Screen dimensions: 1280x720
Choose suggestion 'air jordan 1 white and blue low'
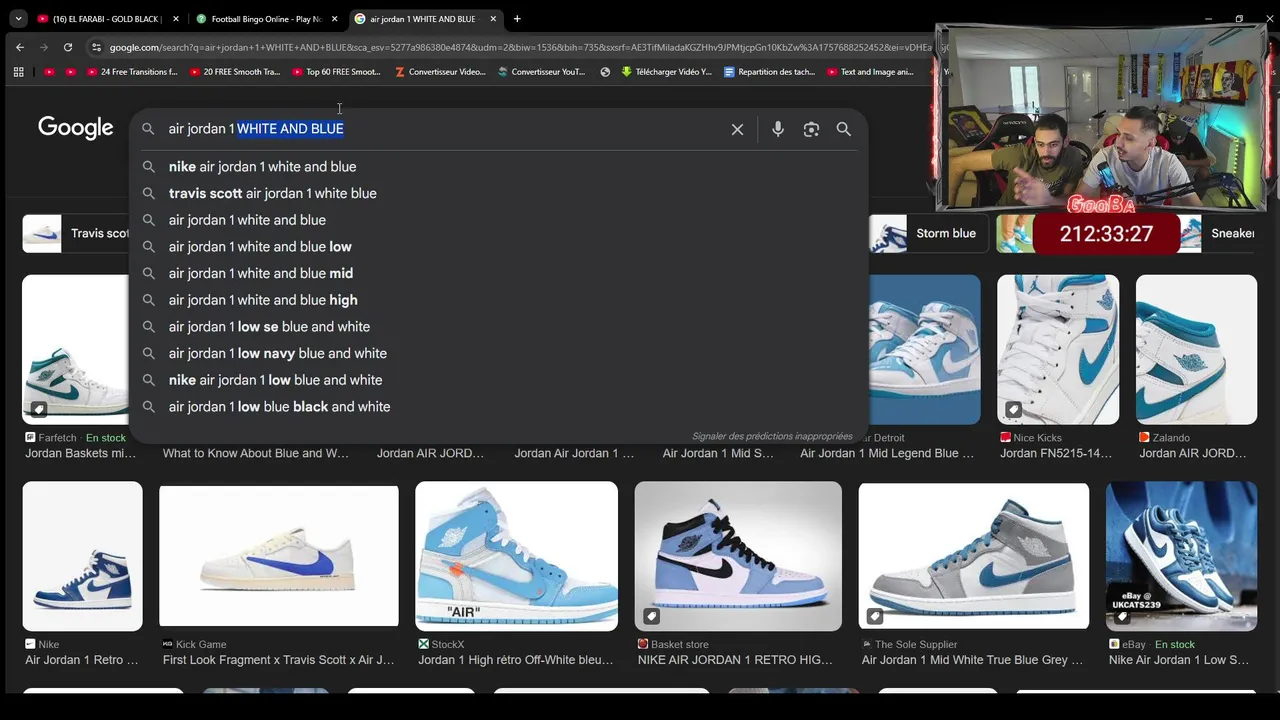click(x=498, y=247)
